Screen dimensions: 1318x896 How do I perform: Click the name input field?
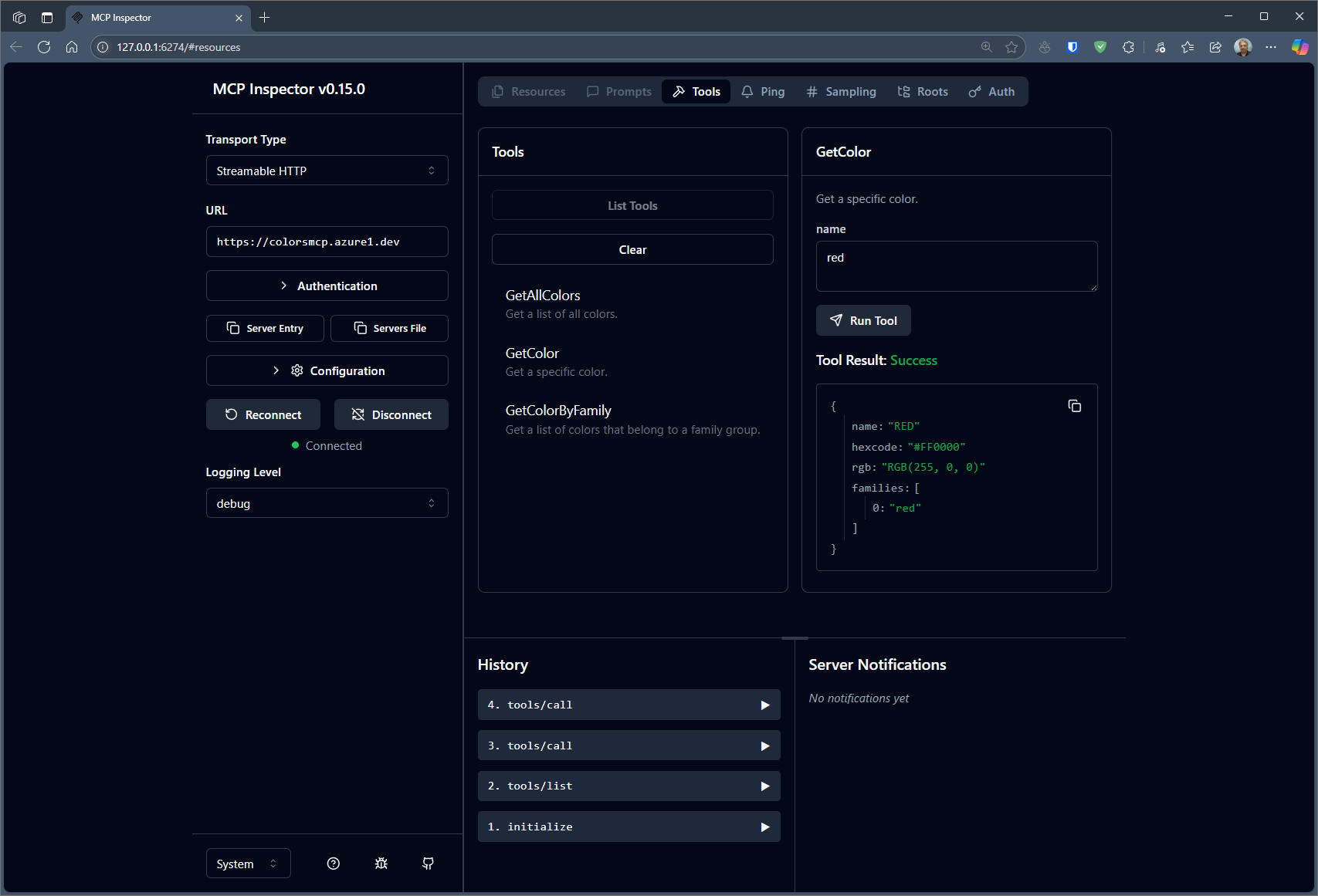click(x=956, y=266)
